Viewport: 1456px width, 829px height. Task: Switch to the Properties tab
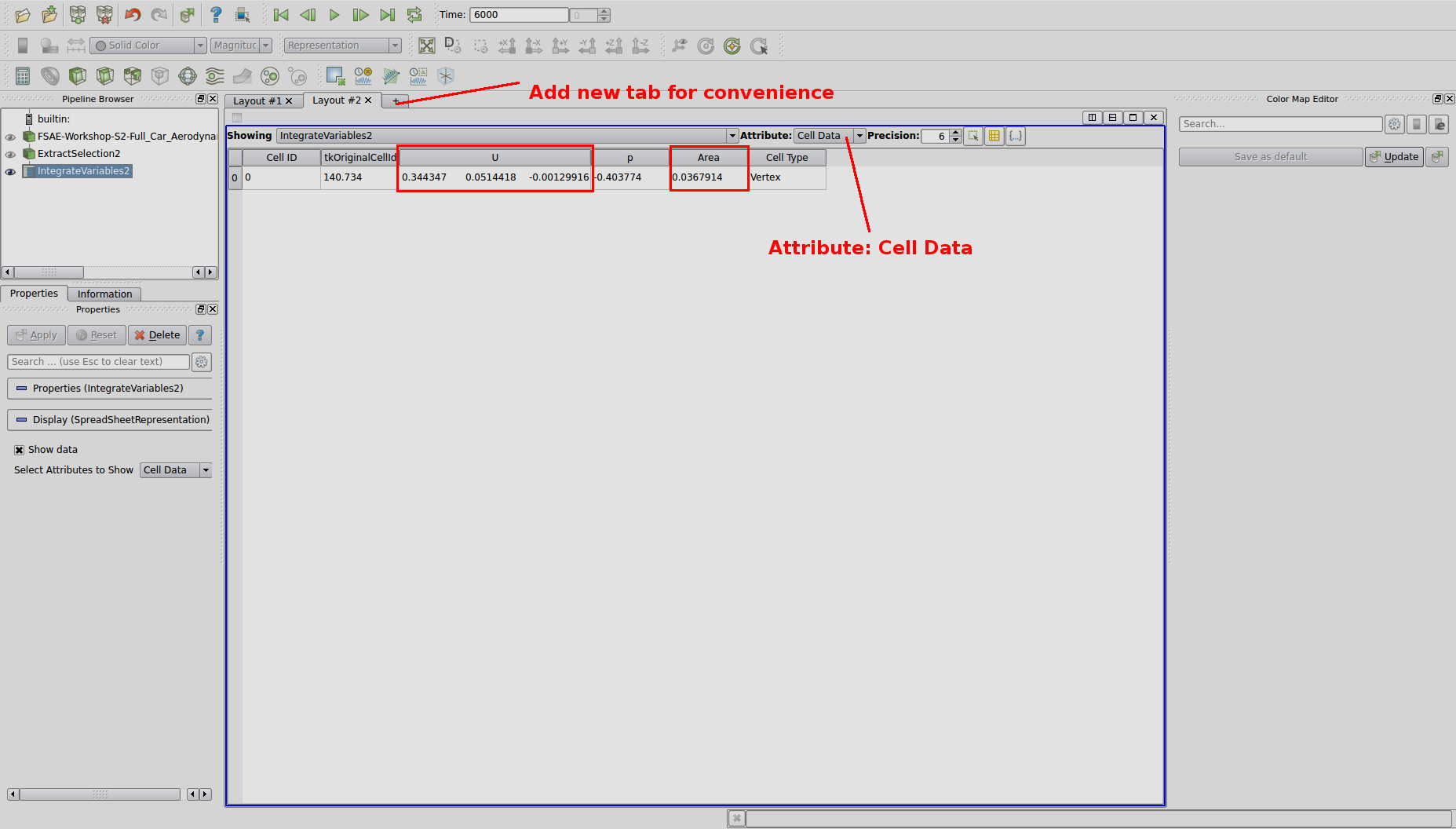34,294
